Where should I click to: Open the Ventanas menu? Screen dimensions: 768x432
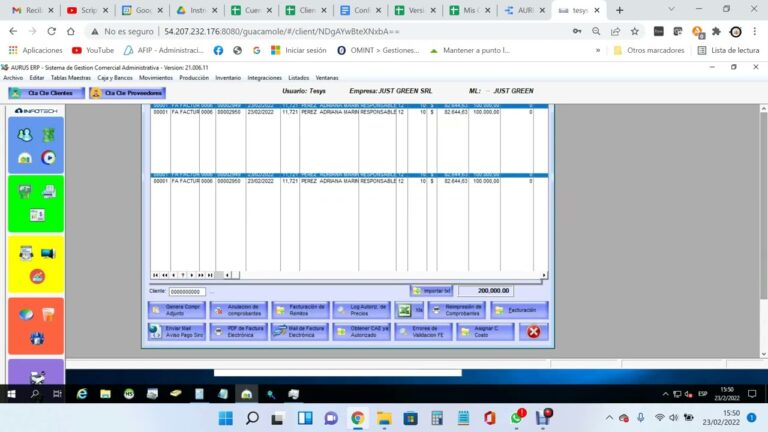click(x=327, y=78)
